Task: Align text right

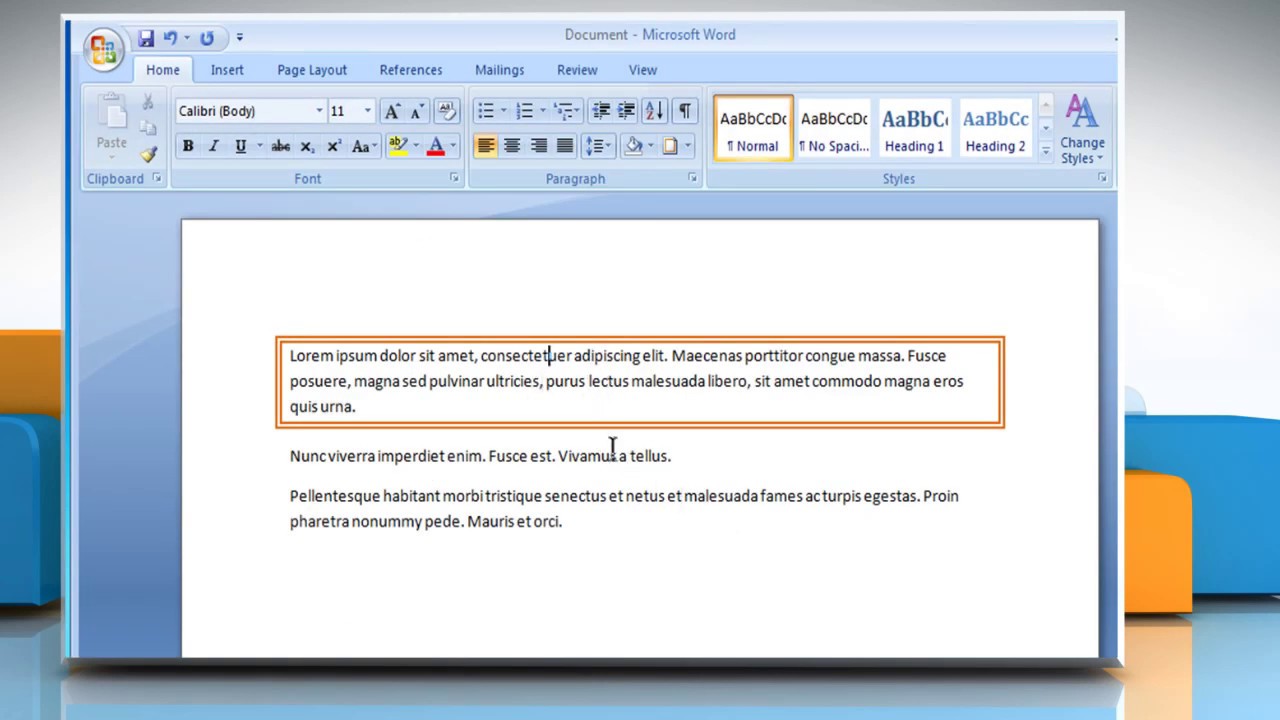Action: click(x=539, y=146)
